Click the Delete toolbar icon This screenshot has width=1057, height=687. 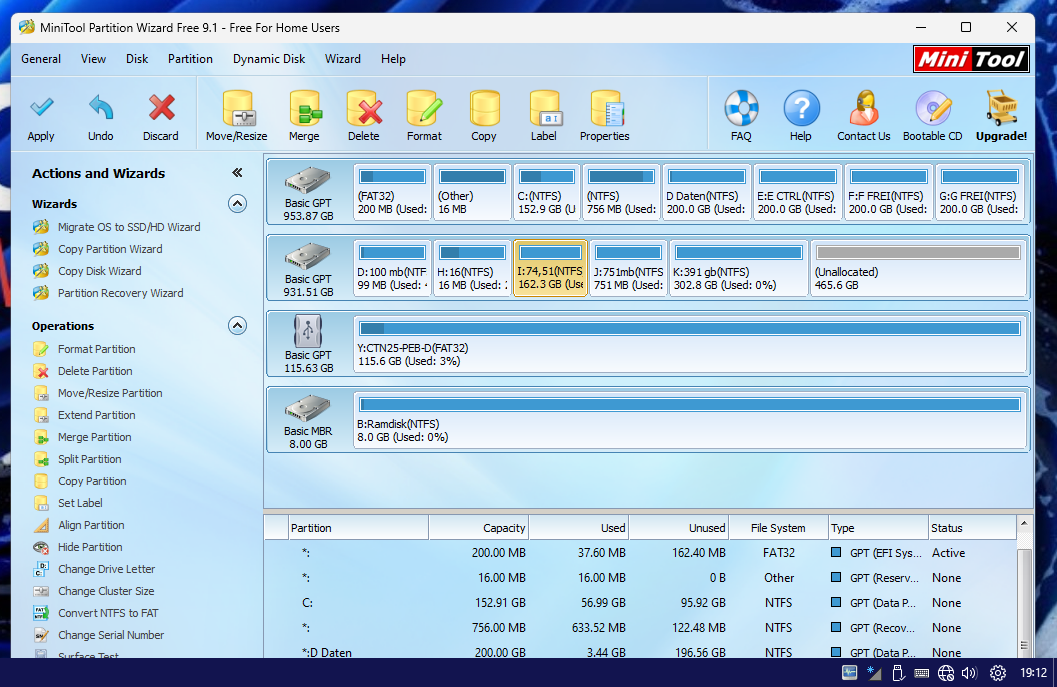(x=364, y=108)
